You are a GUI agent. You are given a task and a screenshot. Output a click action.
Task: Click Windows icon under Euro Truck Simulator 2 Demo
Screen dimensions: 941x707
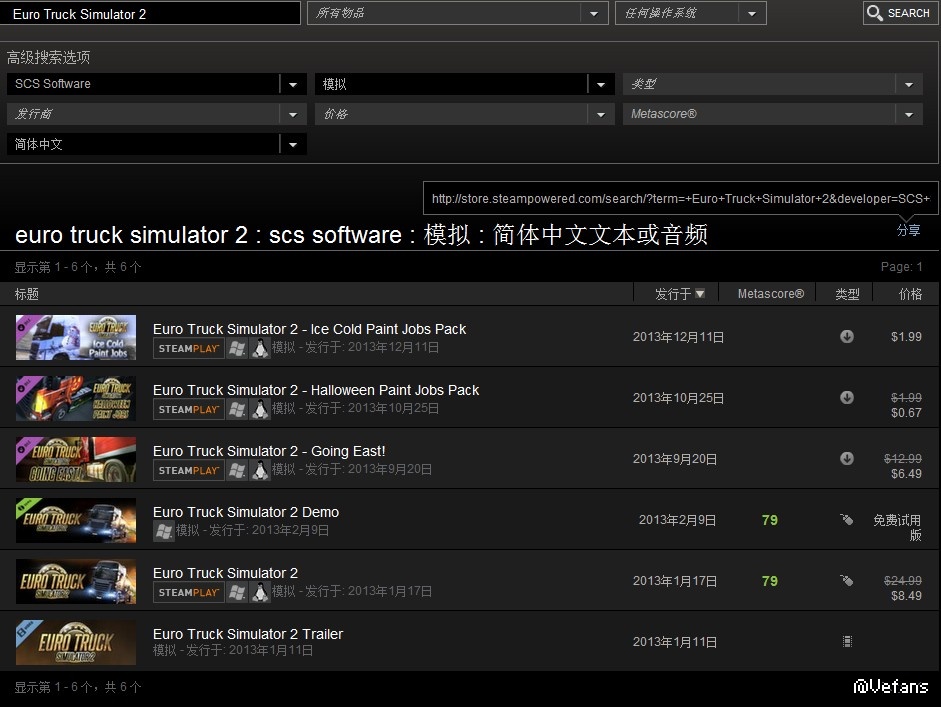point(163,531)
